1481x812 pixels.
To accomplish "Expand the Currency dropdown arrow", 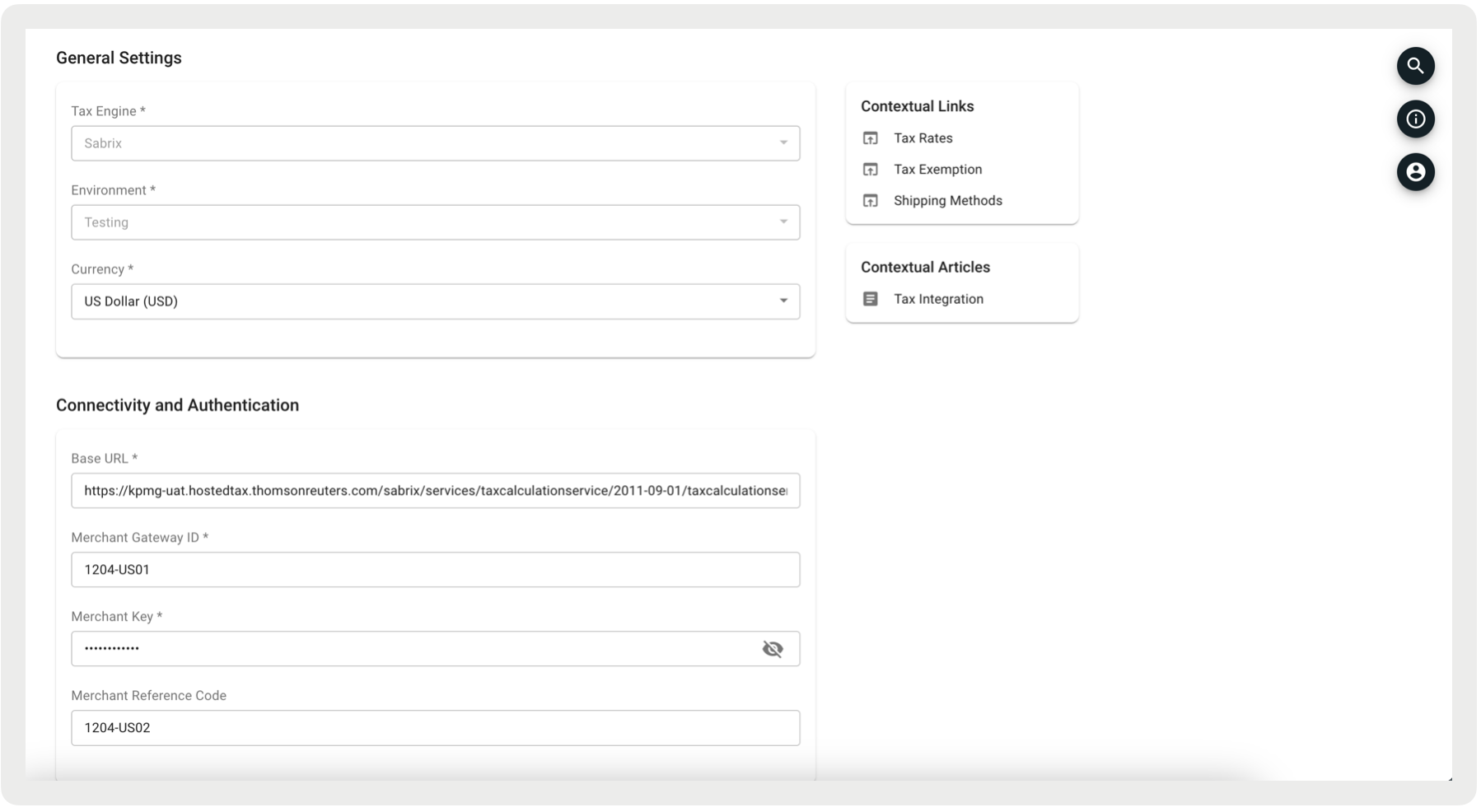I will click(783, 301).
